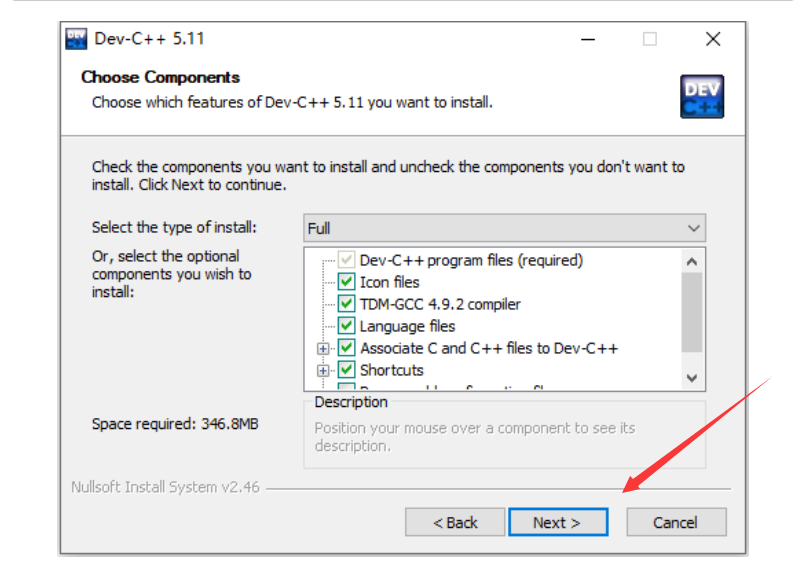Click the Choose Components heading
The width and height of the screenshot is (801, 573).
160,77
